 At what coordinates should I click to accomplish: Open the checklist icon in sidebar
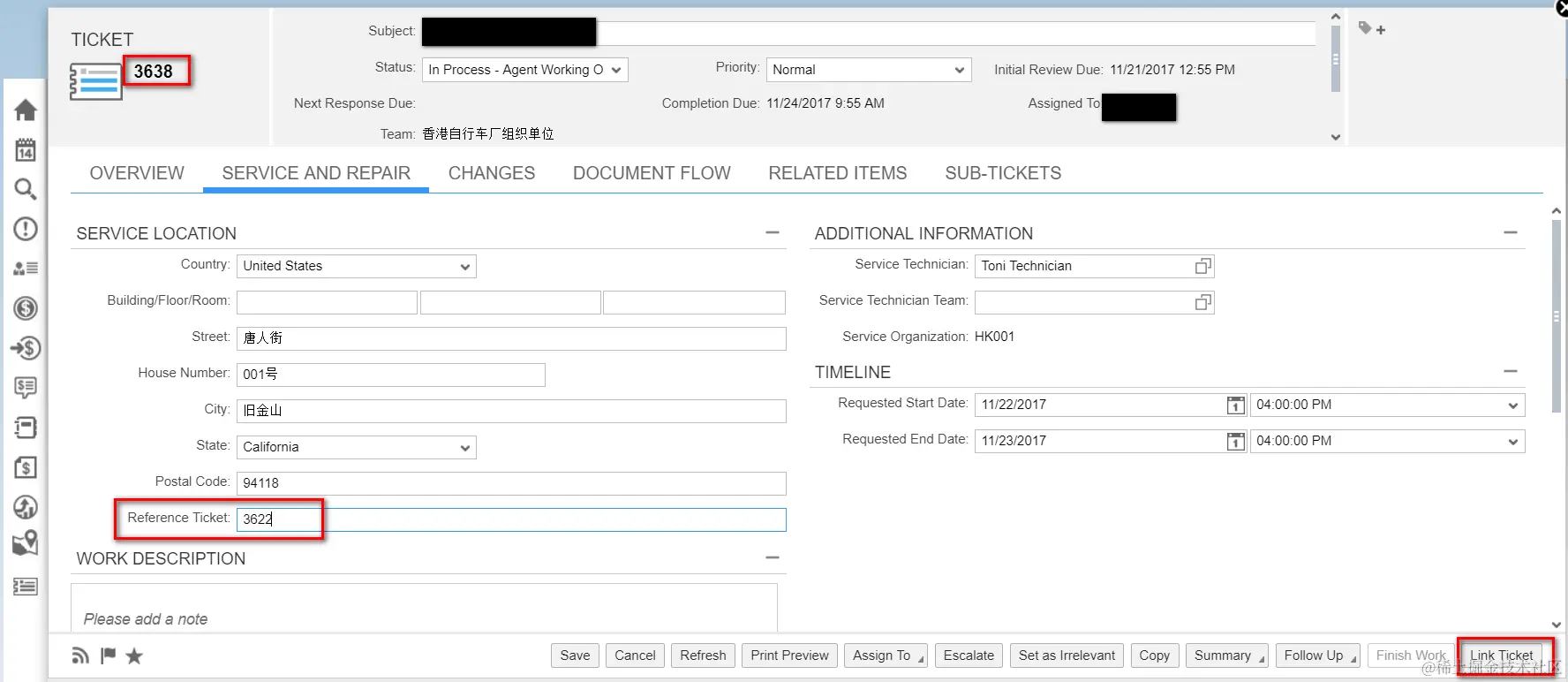point(26,586)
